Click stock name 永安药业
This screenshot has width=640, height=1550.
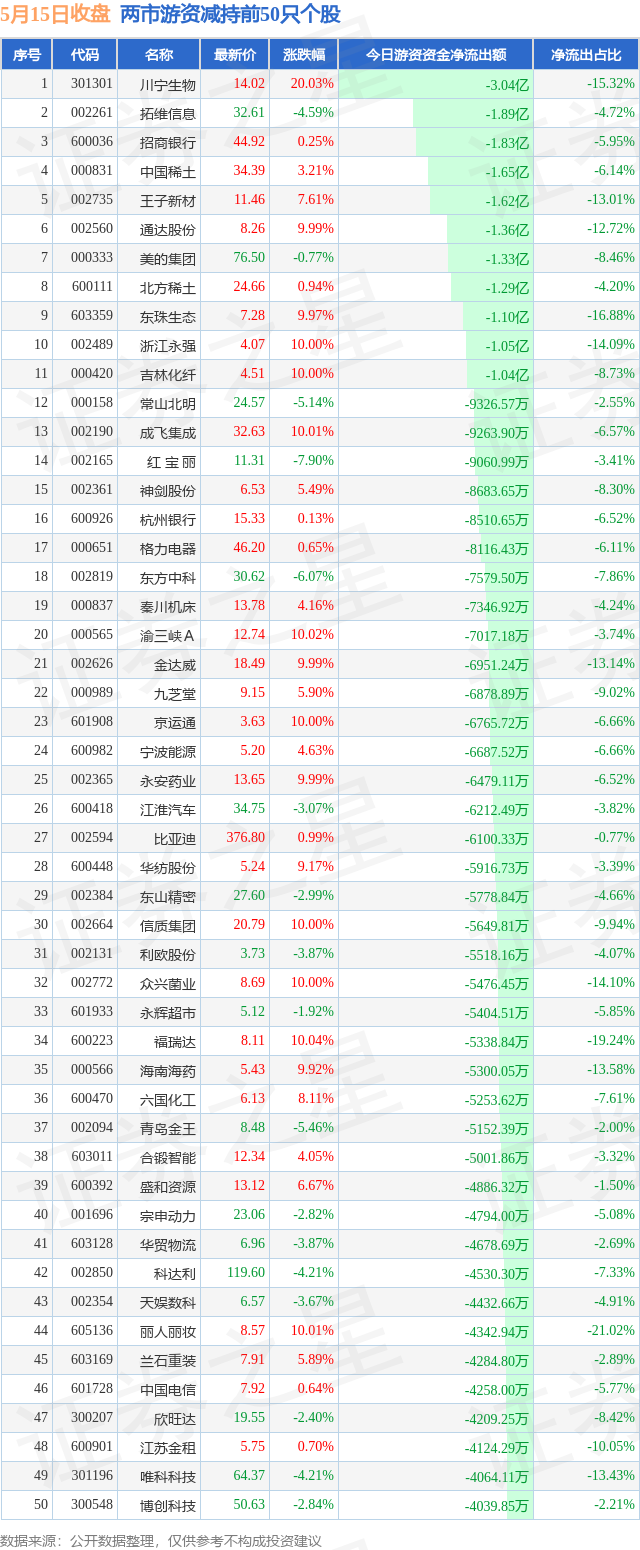168,780
